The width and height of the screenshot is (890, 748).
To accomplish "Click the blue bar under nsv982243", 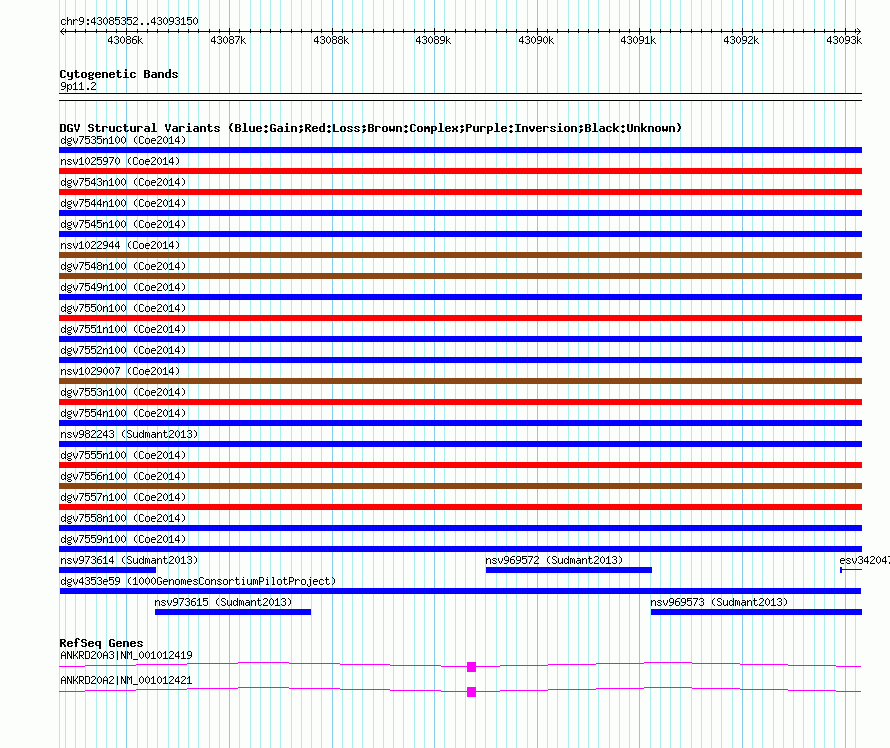I will tap(460, 444).
